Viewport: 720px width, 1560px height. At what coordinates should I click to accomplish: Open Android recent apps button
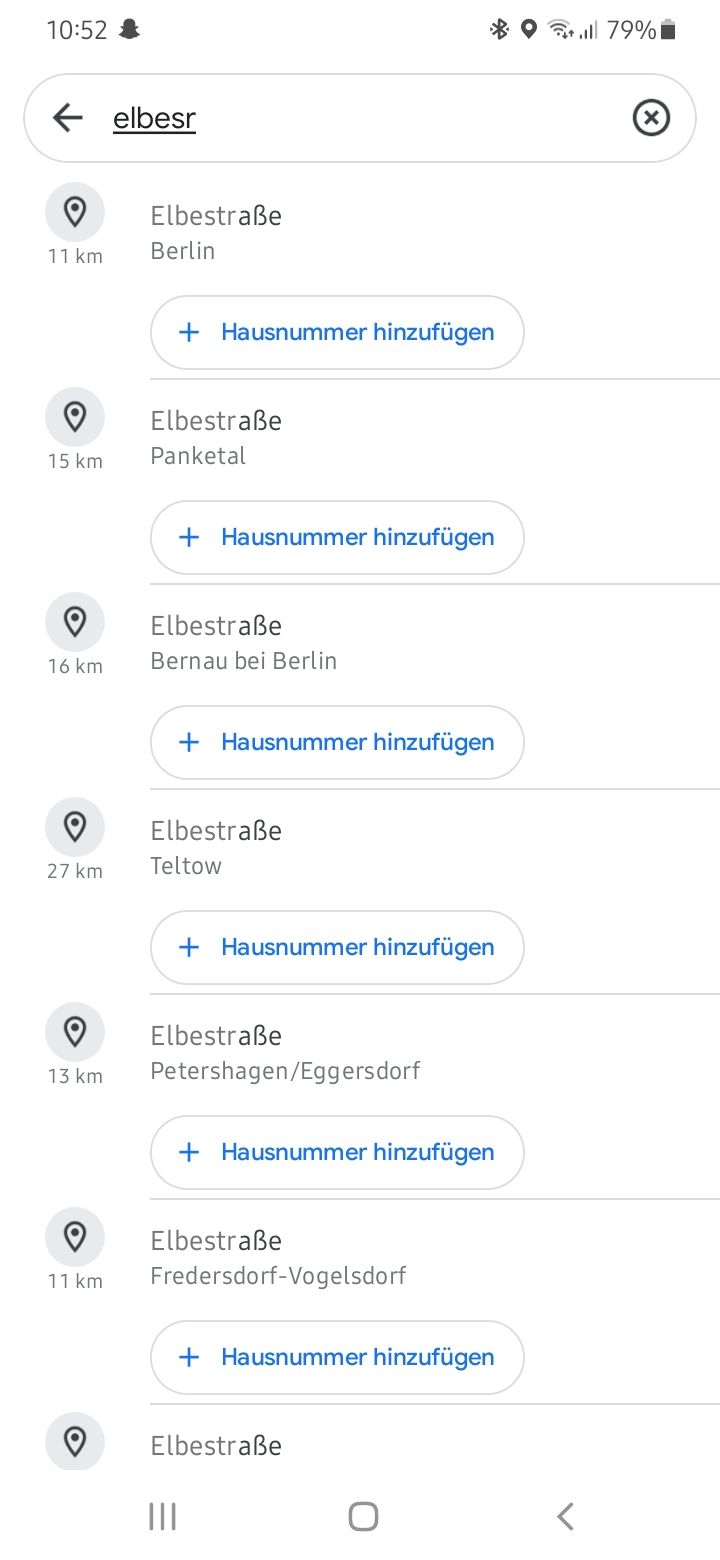pos(162,1516)
